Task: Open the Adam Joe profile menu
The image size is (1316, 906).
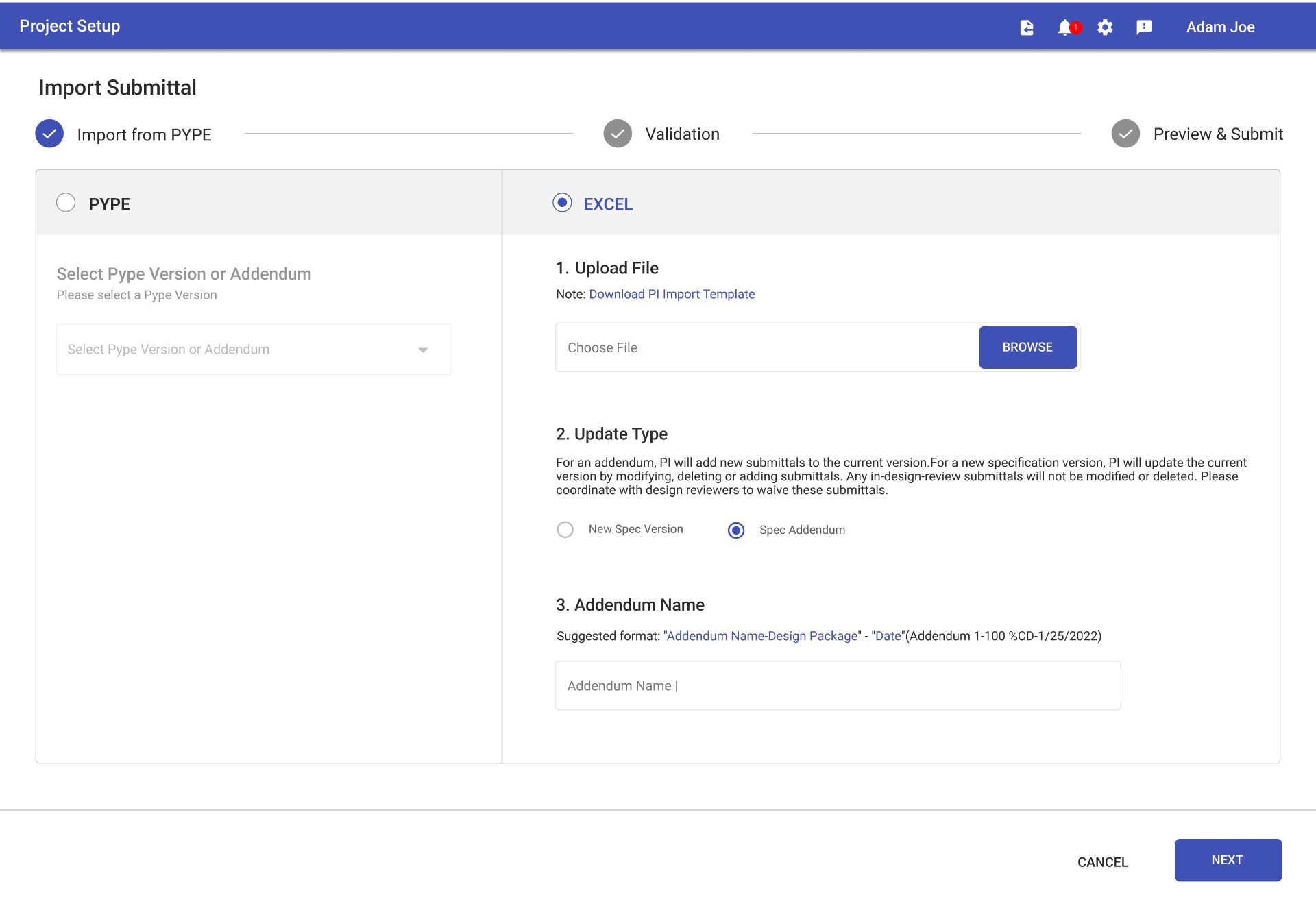Action: point(1220,27)
